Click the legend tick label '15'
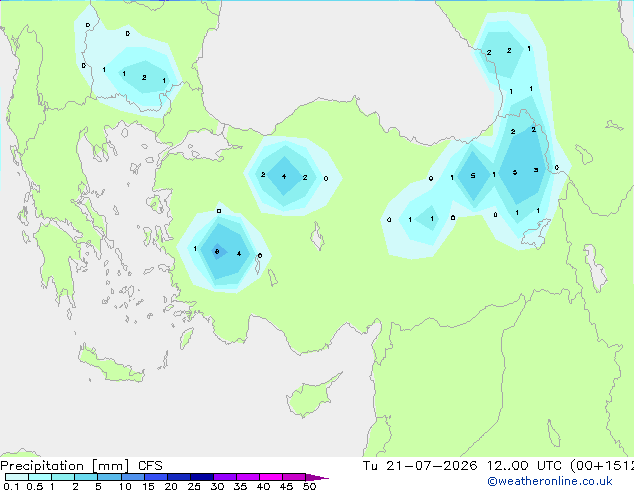This screenshot has width=634, height=490. (148, 486)
